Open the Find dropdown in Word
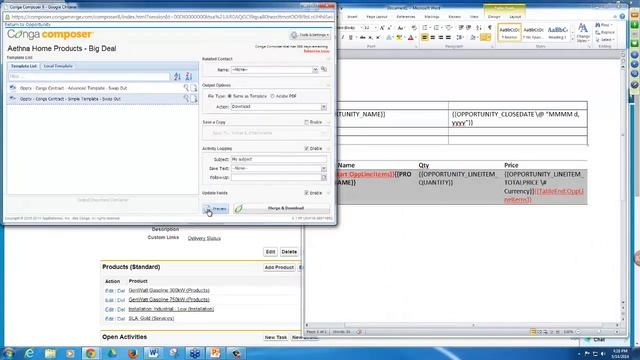The height and width of the screenshot is (360, 640). tap(604, 25)
